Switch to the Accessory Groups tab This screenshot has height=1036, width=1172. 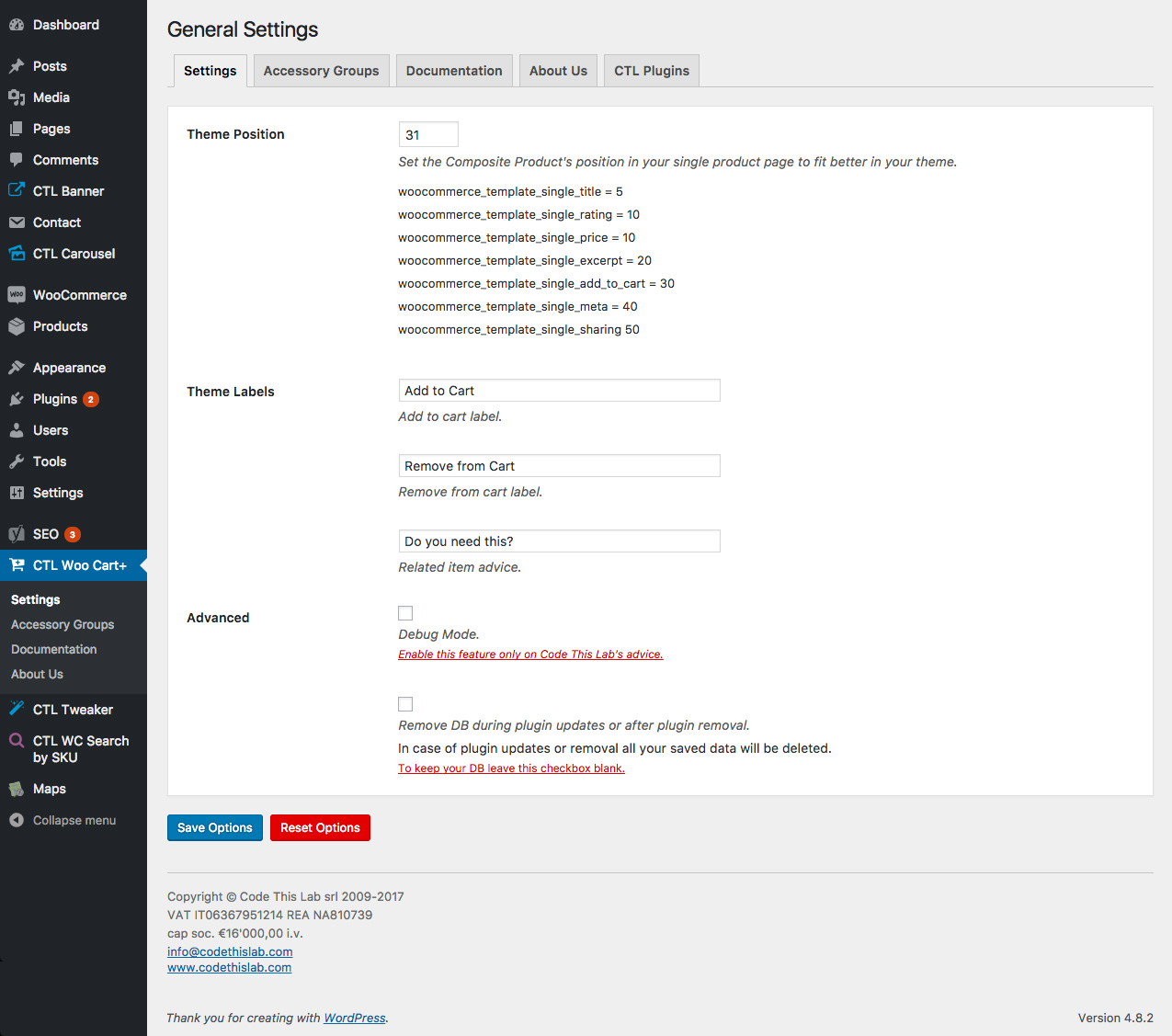[321, 71]
